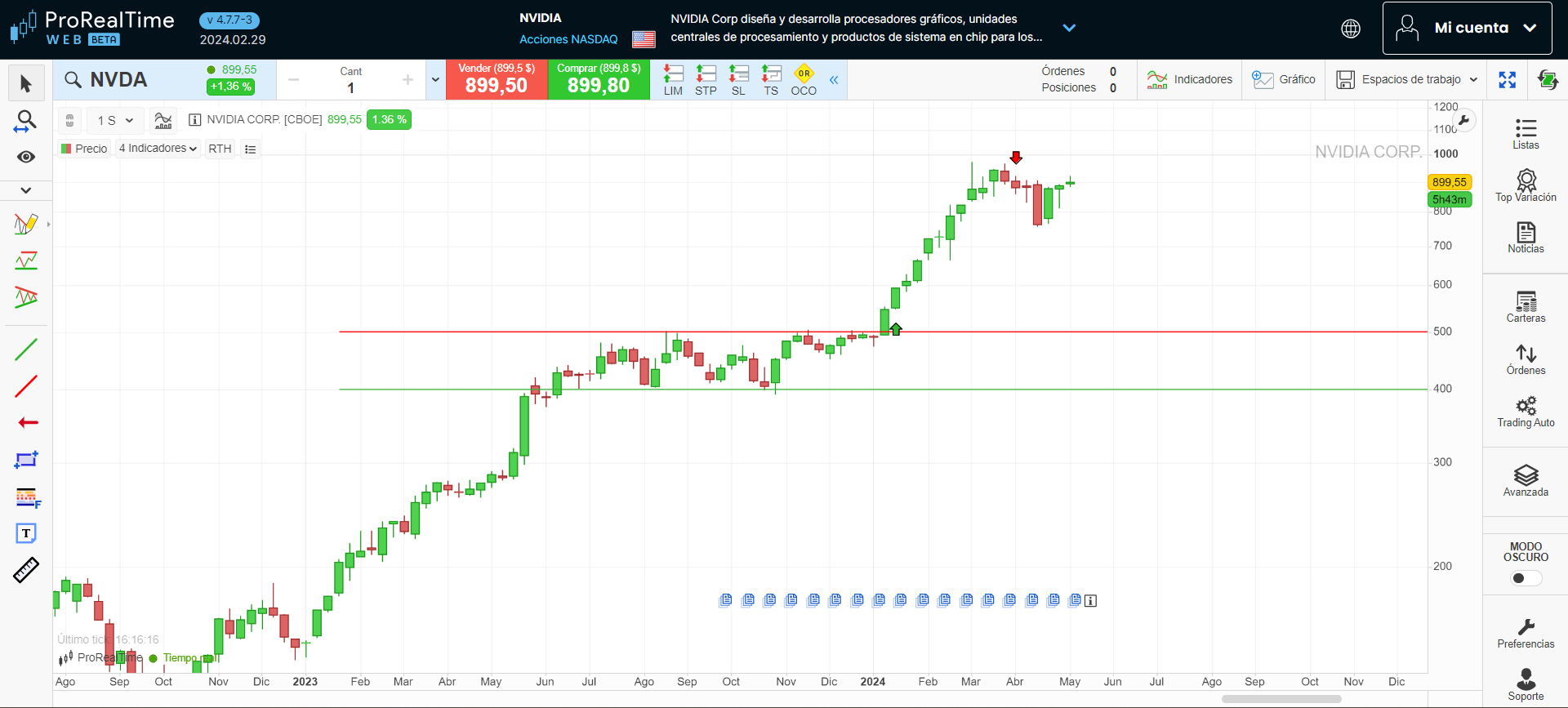Open the quantity dropdown arrow
This screenshot has width=1568, height=708.
435,80
